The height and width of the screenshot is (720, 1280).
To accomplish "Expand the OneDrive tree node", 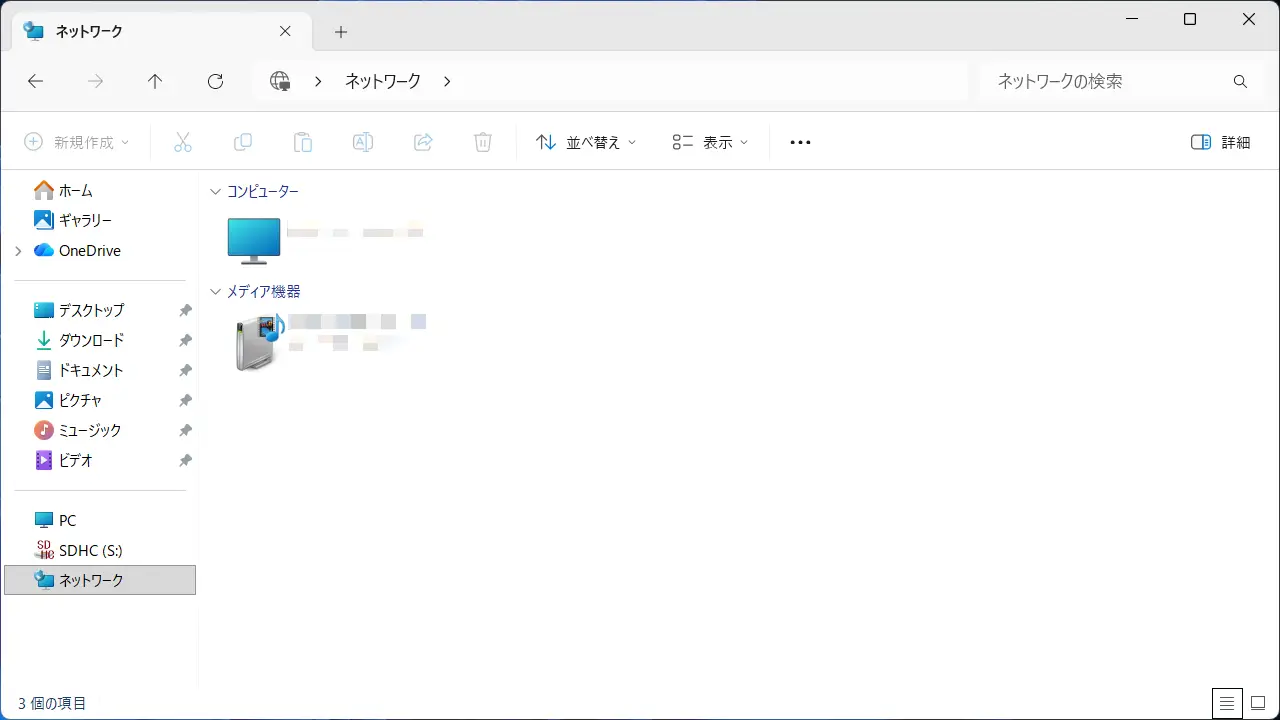I will (x=18, y=251).
